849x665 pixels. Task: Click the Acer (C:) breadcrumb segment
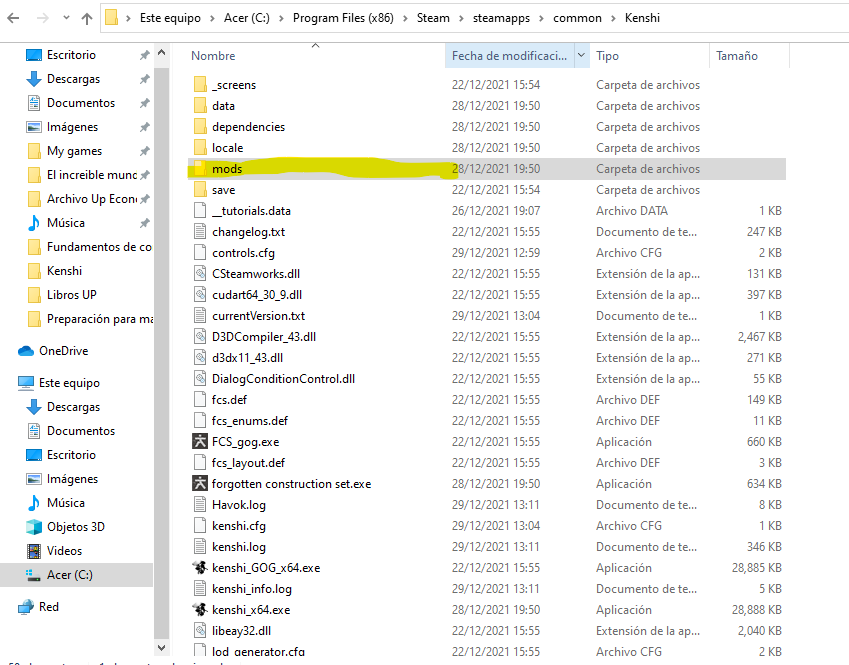[247, 18]
